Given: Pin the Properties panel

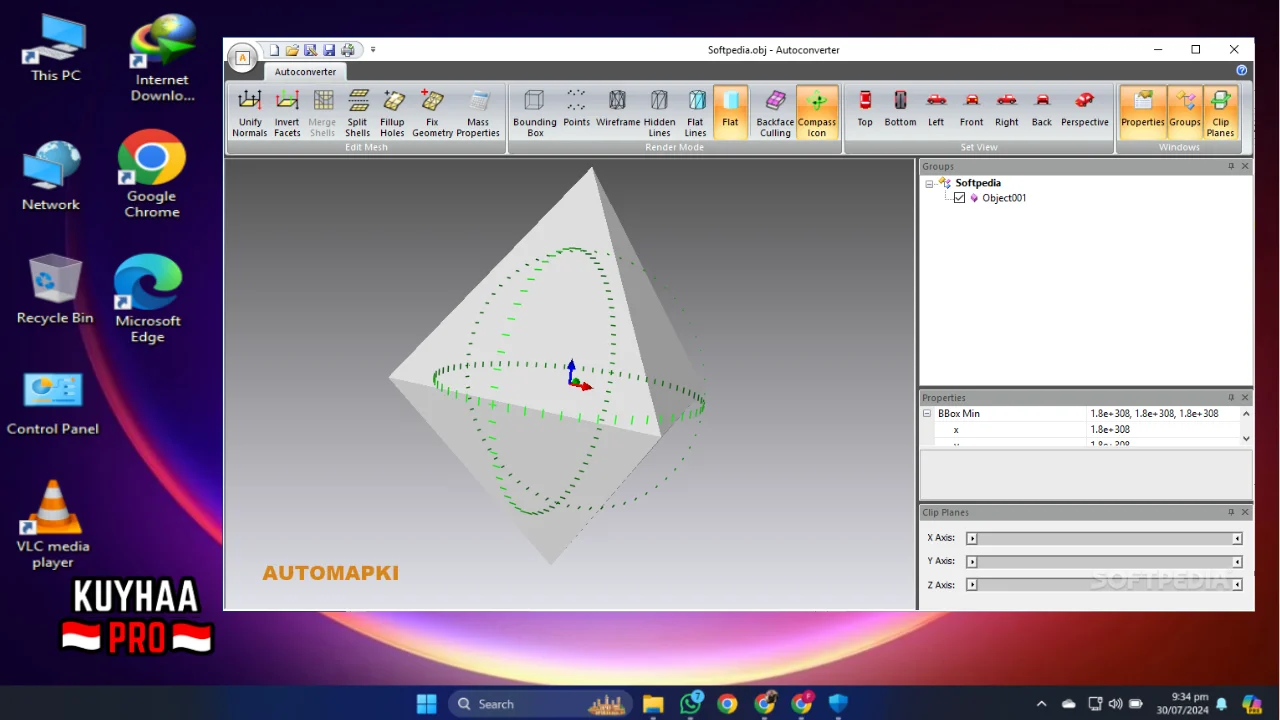Looking at the screenshot, I should click(x=1231, y=398).
